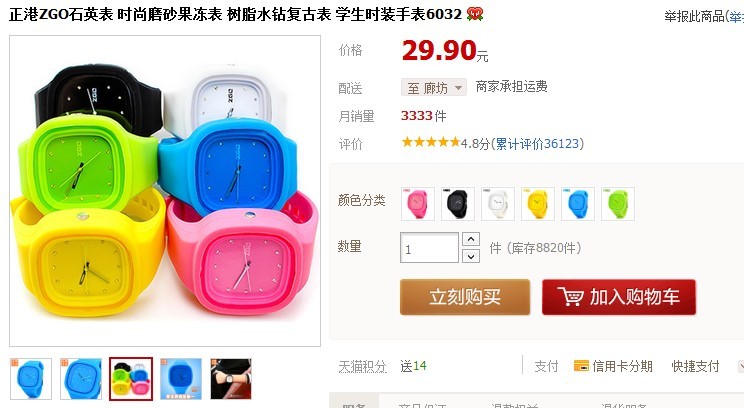The height and width of the screenshot is (408, 744).
Task: Decrease quantity with the down arrow
Action: (471, 256)
